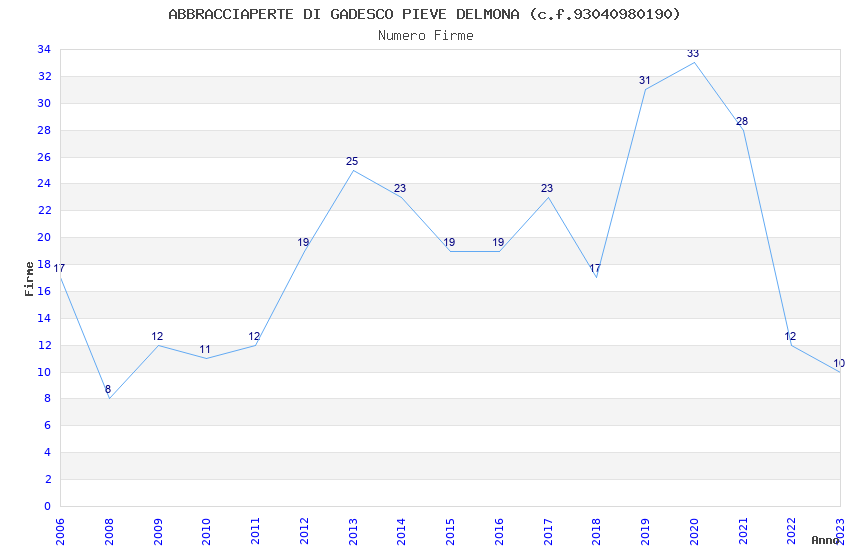This screenshot has height=550, width=850.
Task: Click data value 23 at year 2014
Action: (x=400, y=189)
